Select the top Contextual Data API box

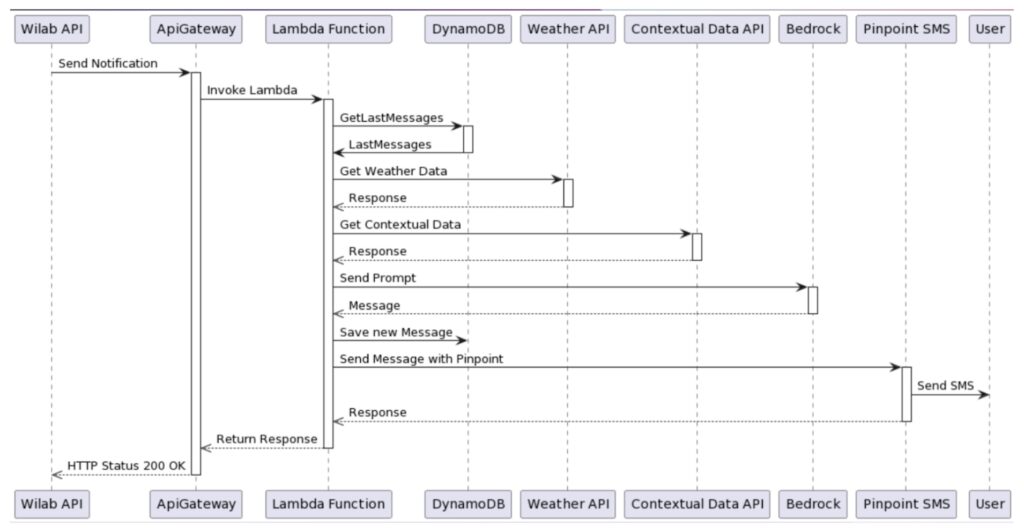click(697, 29)
